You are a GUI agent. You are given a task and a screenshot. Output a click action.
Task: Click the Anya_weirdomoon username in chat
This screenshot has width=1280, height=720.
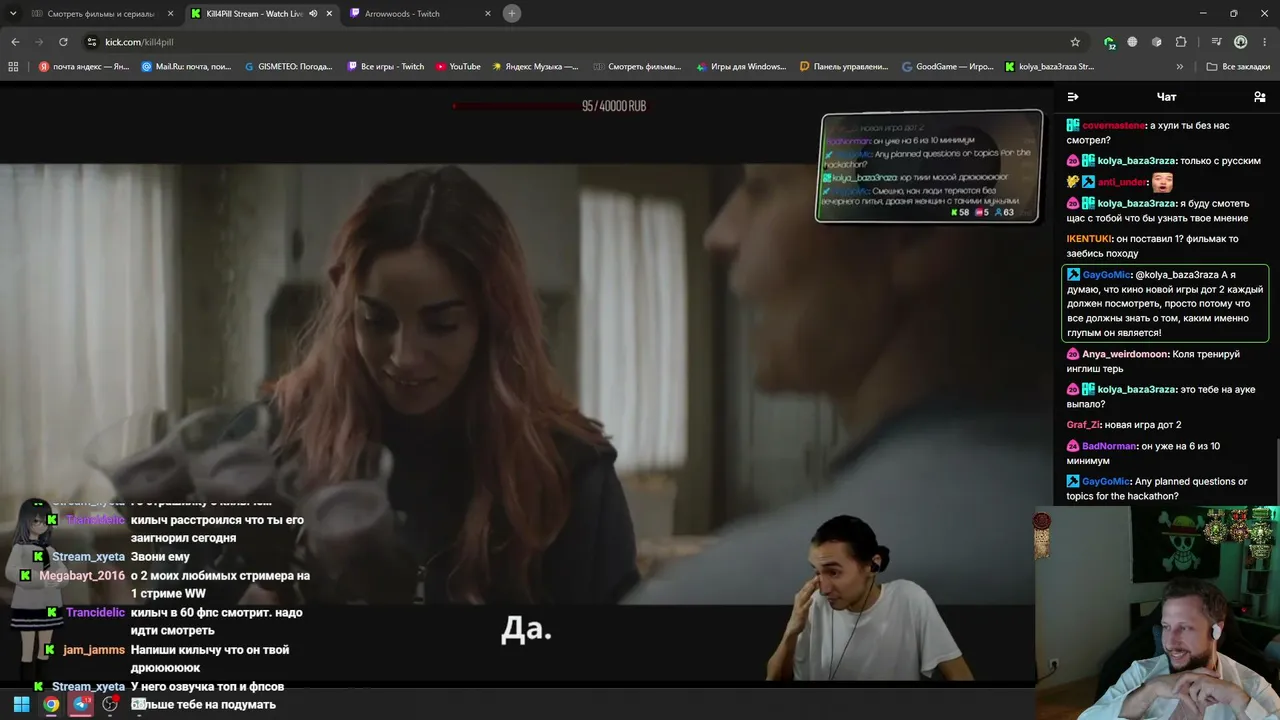pos(1125,354)
